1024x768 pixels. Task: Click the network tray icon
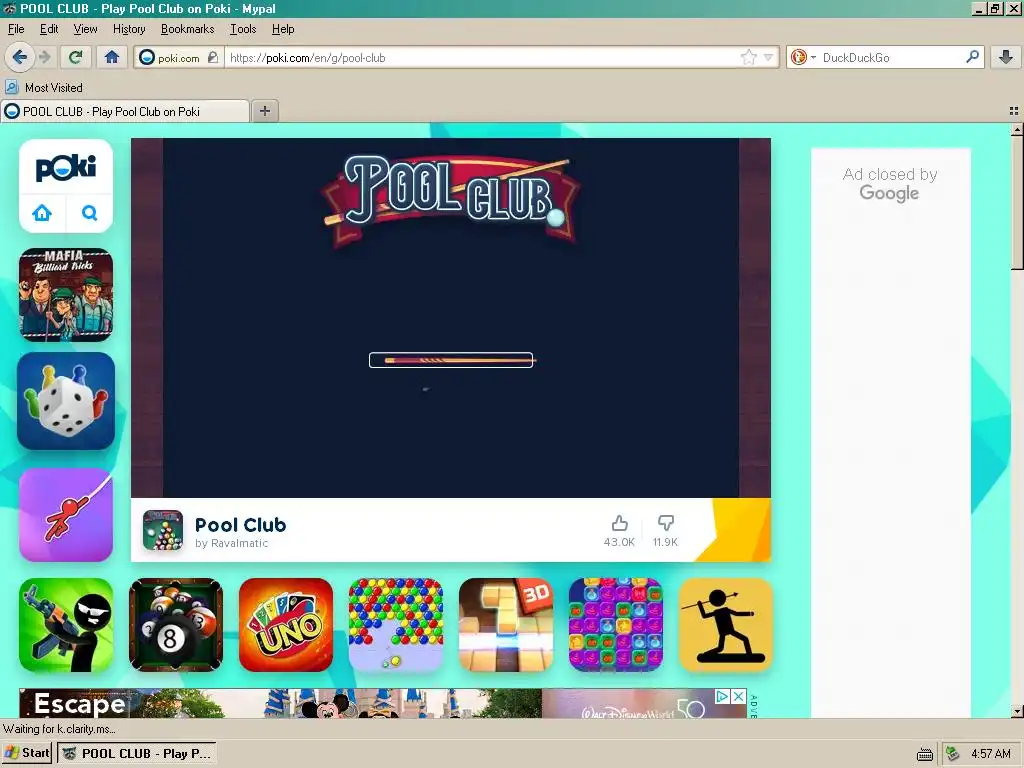pos(953,754)
